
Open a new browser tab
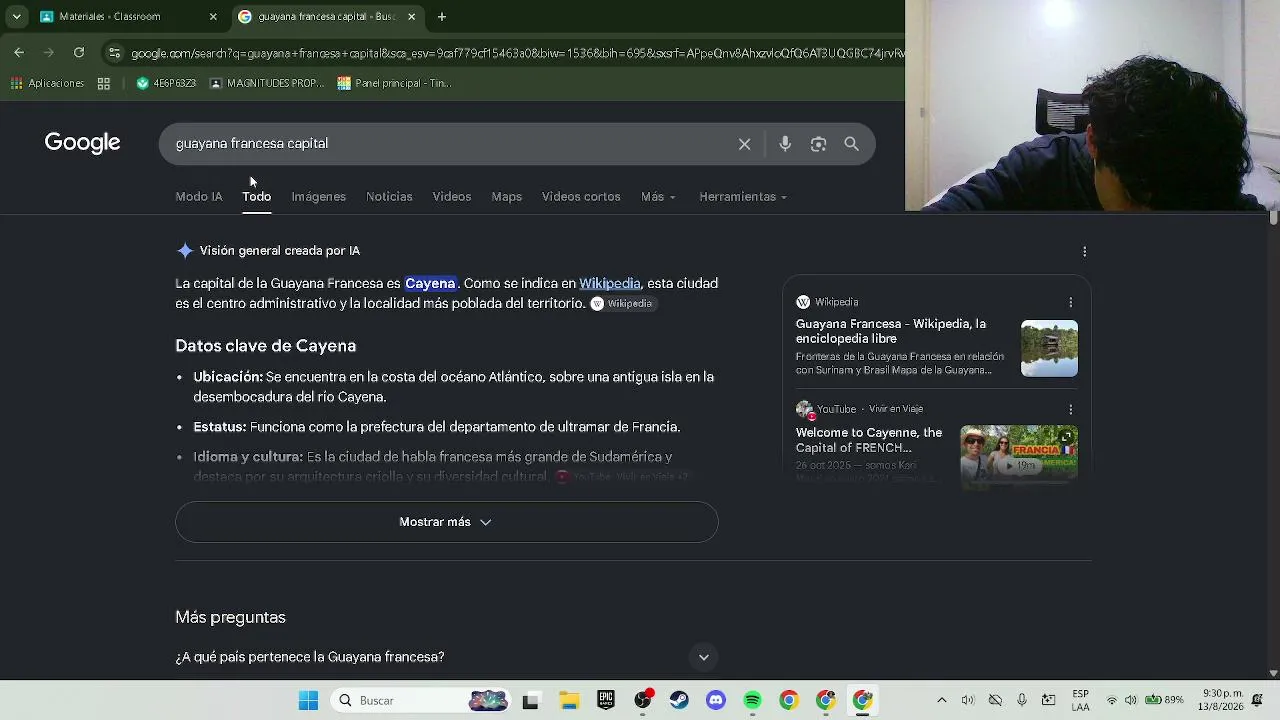pos(441,17)
